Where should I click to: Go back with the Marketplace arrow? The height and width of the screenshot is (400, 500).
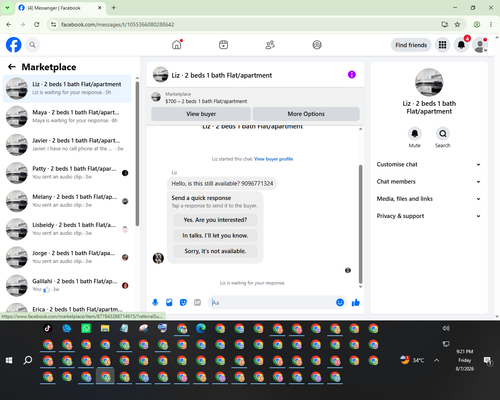coord(12,67)
